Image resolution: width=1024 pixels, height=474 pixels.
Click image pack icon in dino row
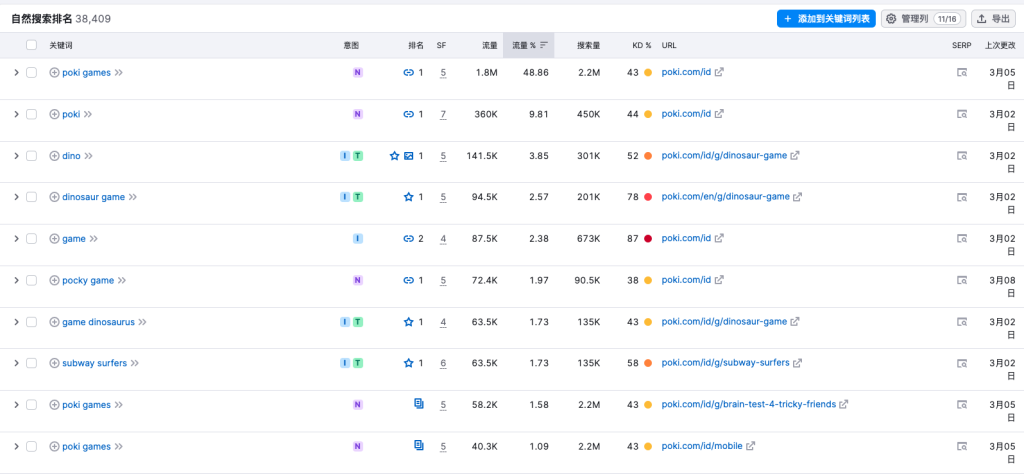point(409,156)
